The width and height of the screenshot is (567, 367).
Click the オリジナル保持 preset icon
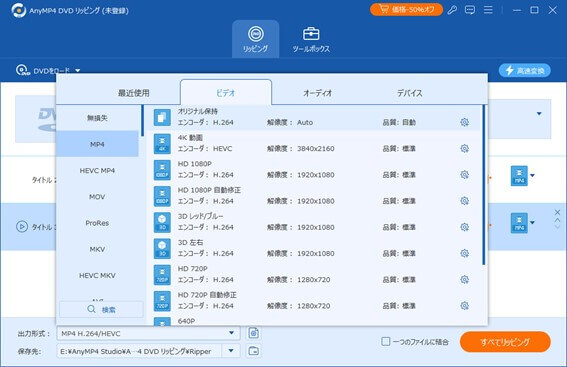coord(162,118)
